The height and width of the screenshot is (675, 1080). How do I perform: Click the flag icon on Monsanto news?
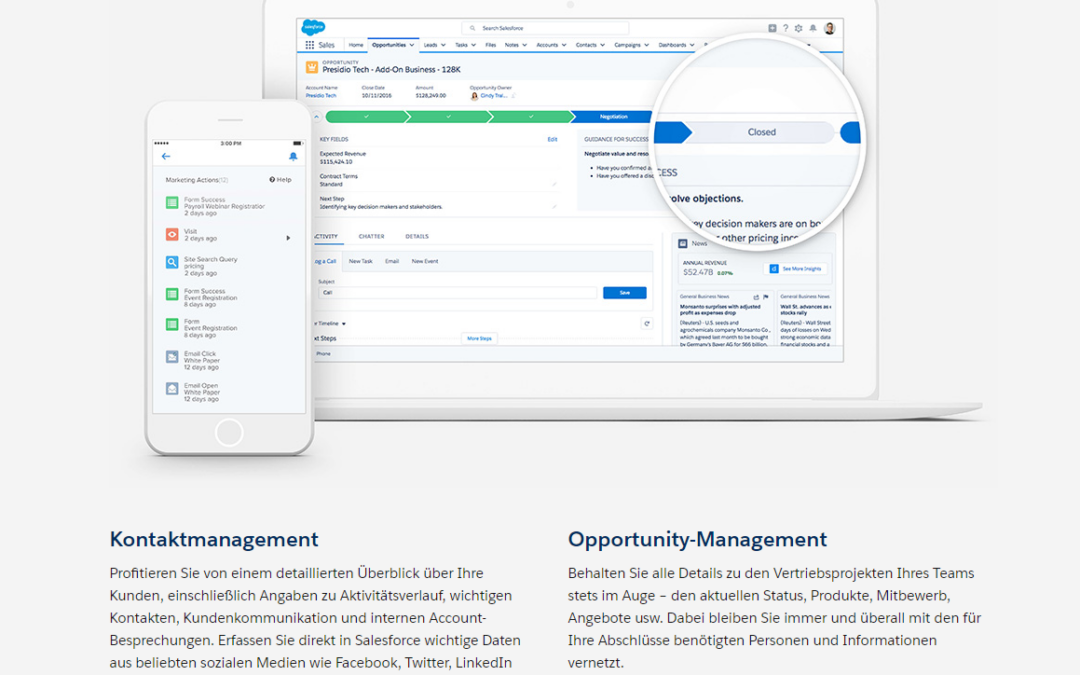tap(766, 297)
